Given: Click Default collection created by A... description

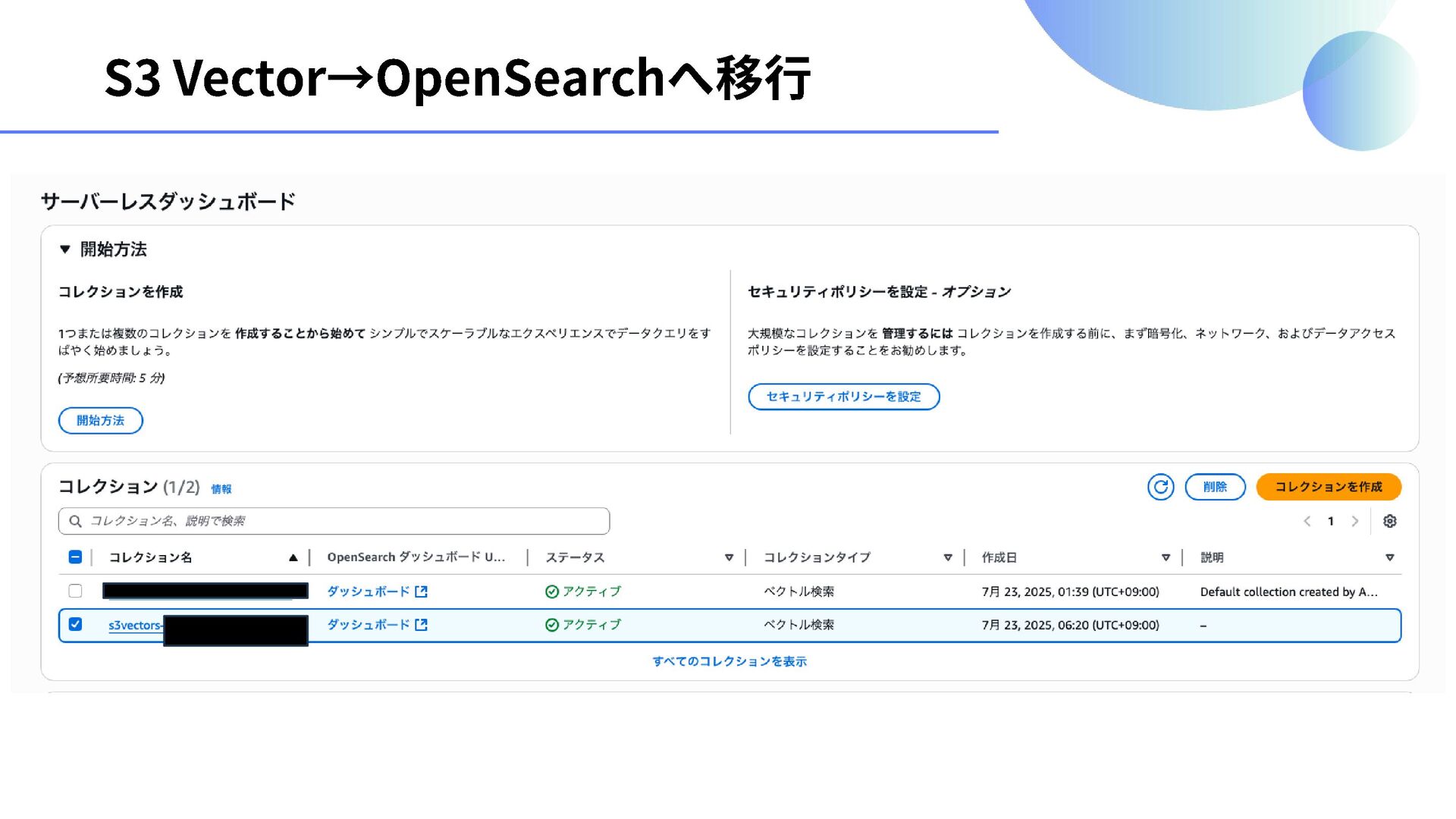Looking at the screenshot, I should point(1288,591).
